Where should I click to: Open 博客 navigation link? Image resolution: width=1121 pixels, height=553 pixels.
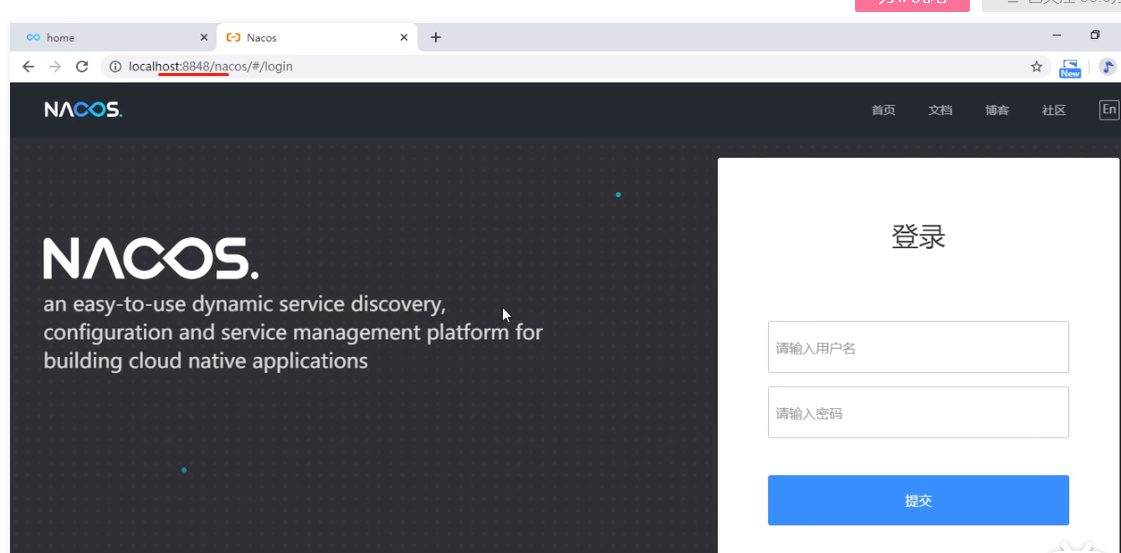(997, 110)
